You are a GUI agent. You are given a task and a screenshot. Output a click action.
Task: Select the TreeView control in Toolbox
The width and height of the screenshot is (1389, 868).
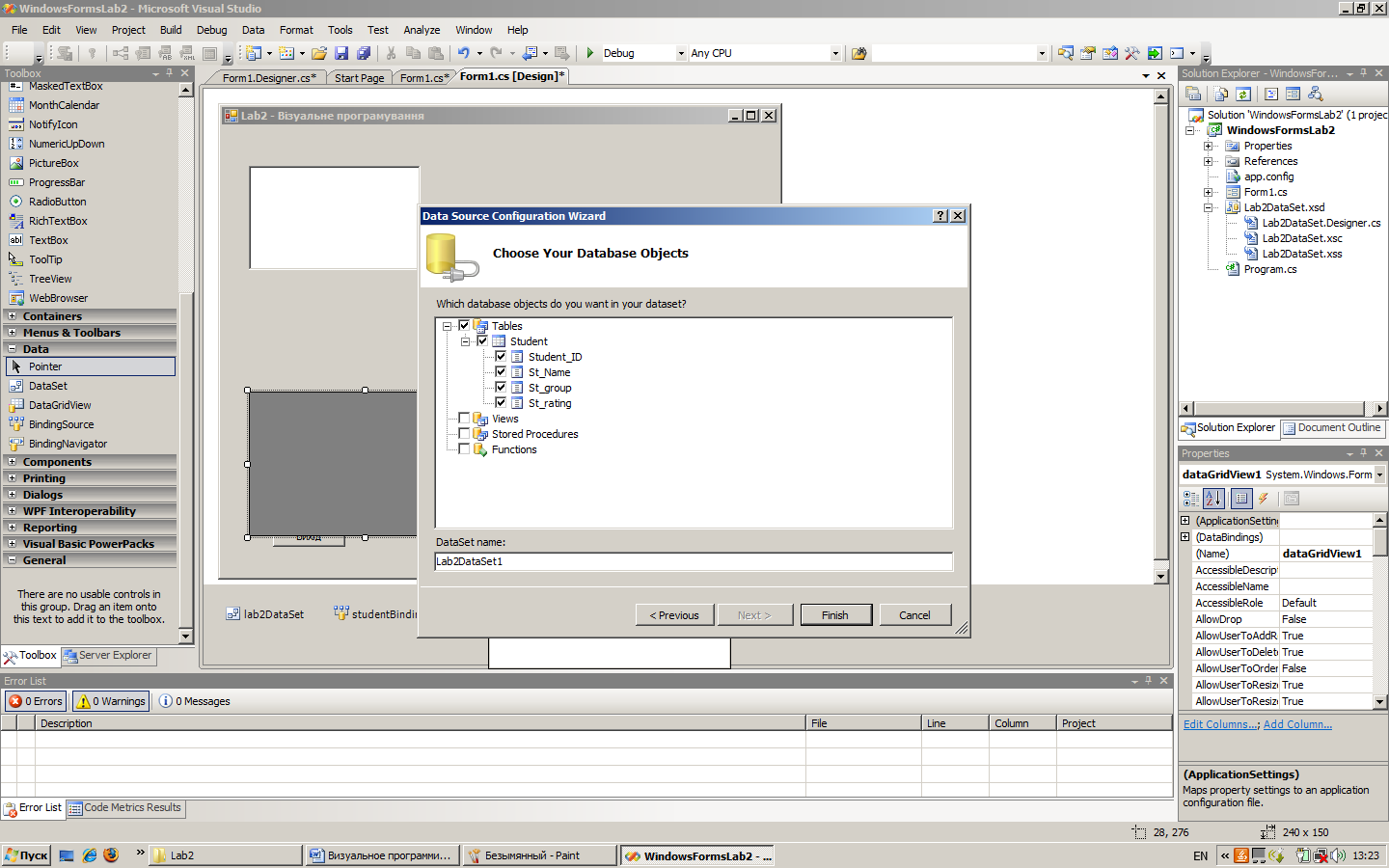coord(50,279)
